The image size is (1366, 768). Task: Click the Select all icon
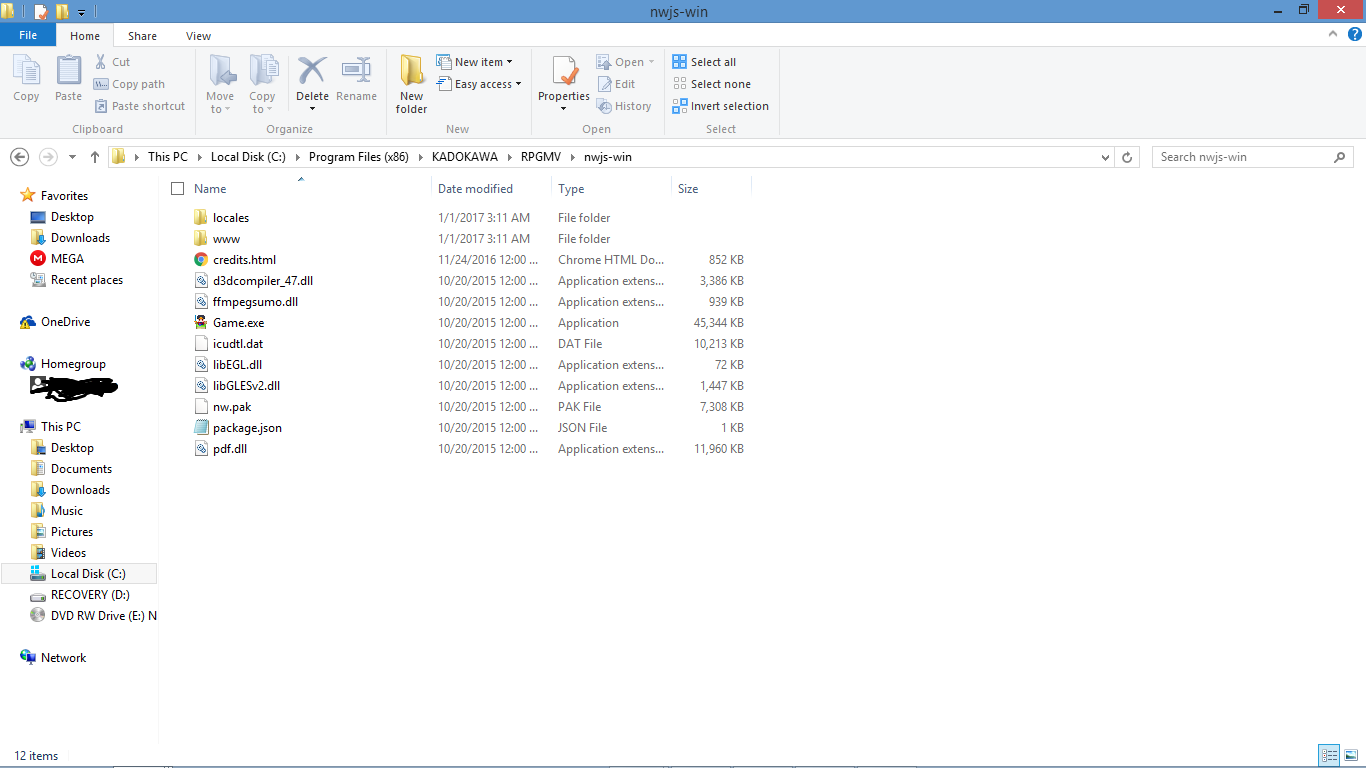point(680,62)
